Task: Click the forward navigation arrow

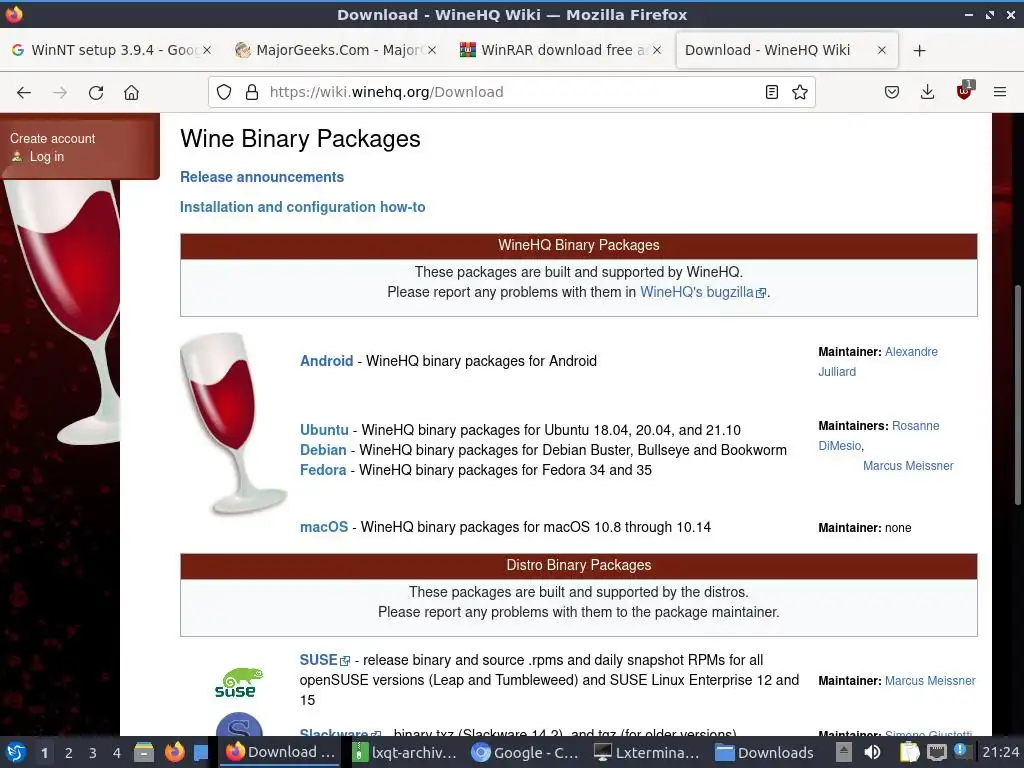Action: coord(60,92)
